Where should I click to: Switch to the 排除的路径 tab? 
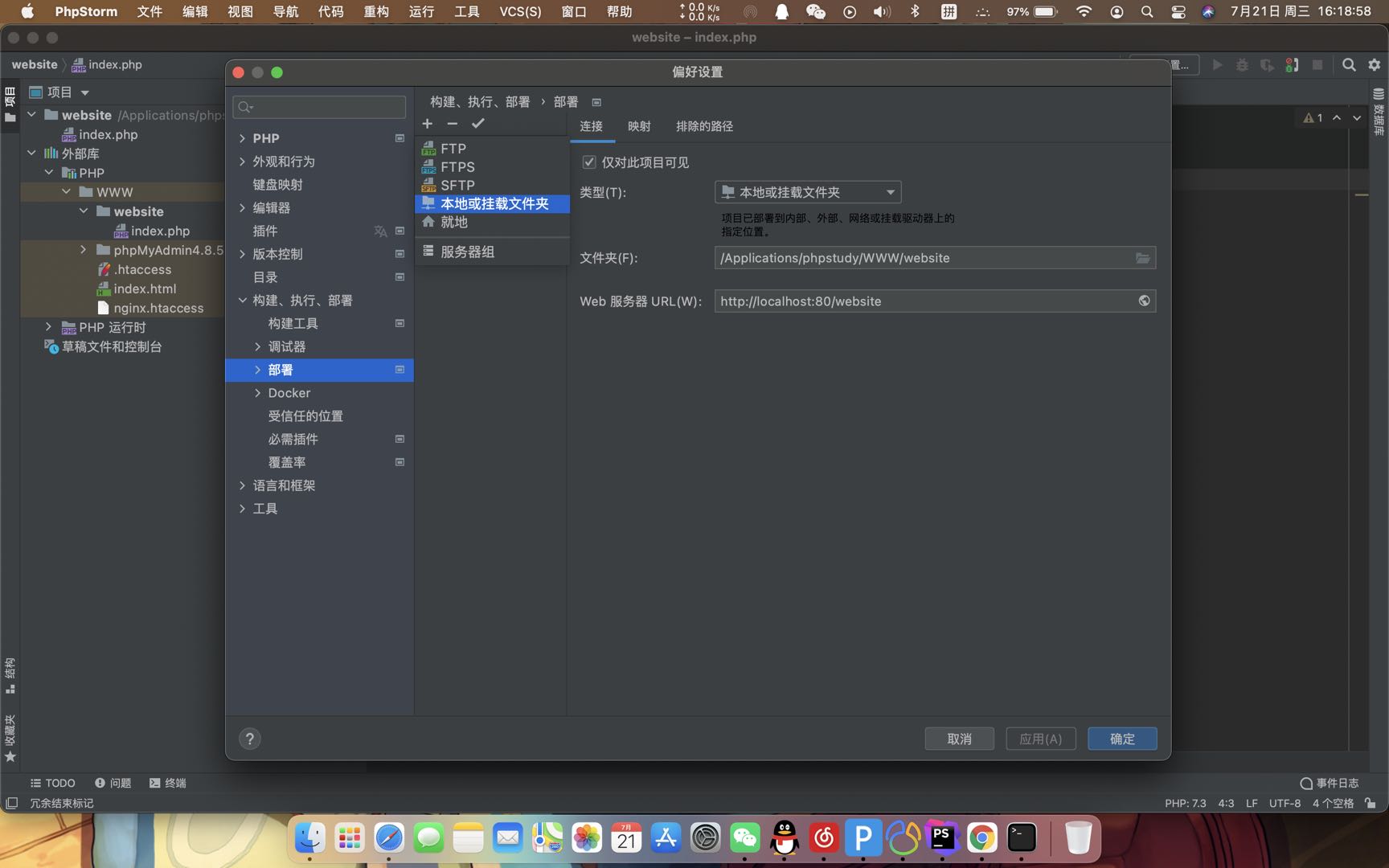coord(704,126)
